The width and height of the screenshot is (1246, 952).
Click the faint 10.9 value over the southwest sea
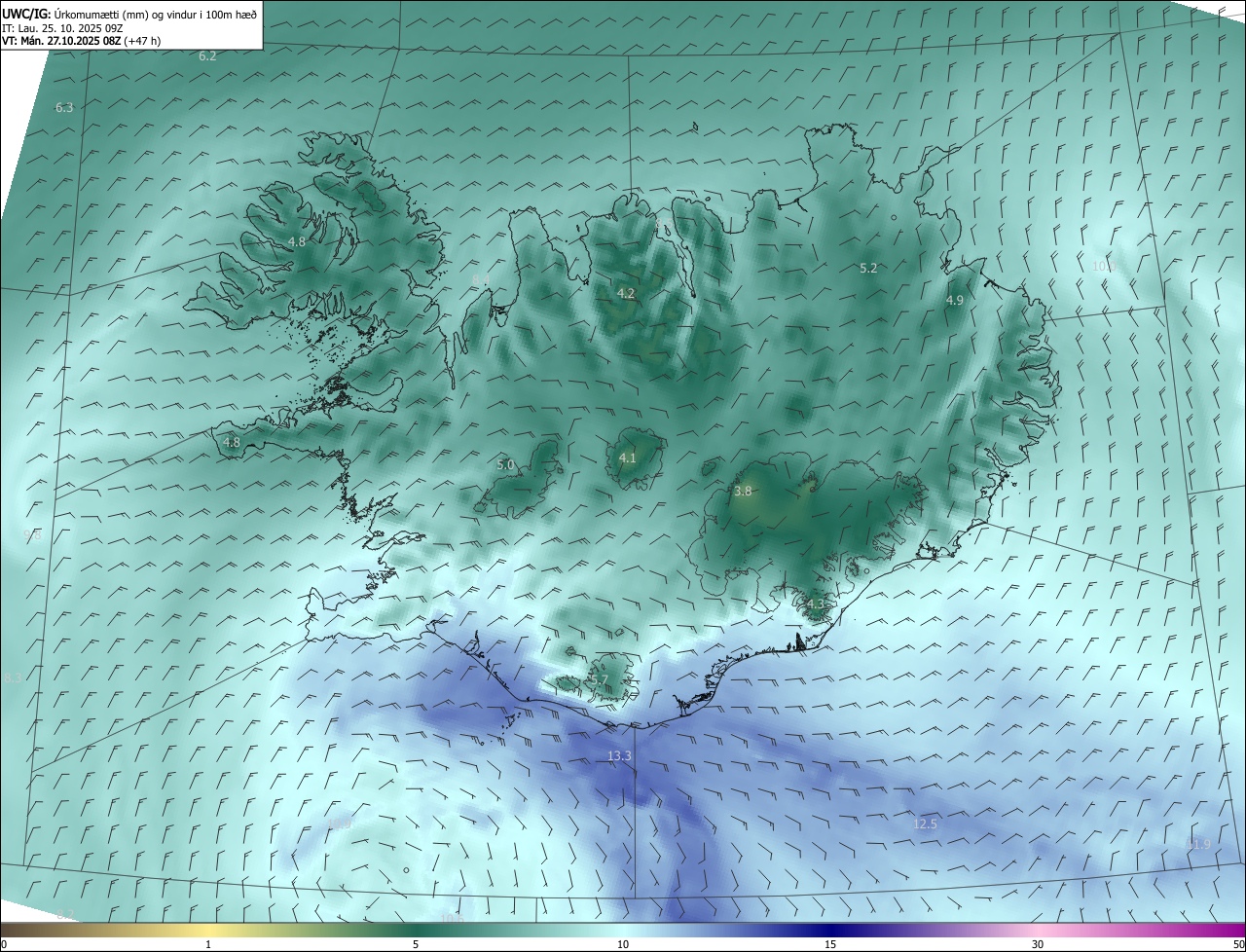click(x=339, y=824)
